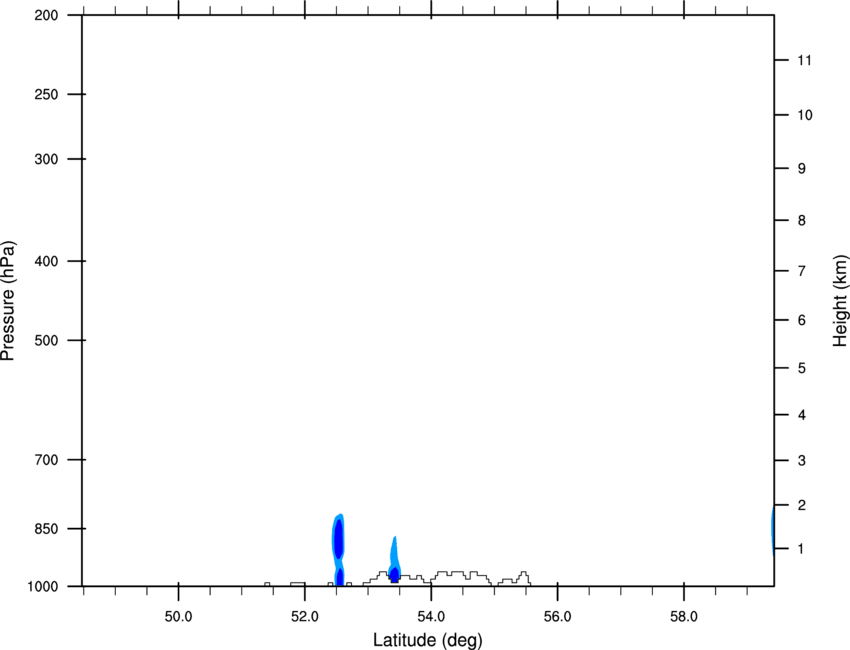Click the 850 pressure tick label
The image size is (850, 650).
pyautogui.click(x=46, y=529)
